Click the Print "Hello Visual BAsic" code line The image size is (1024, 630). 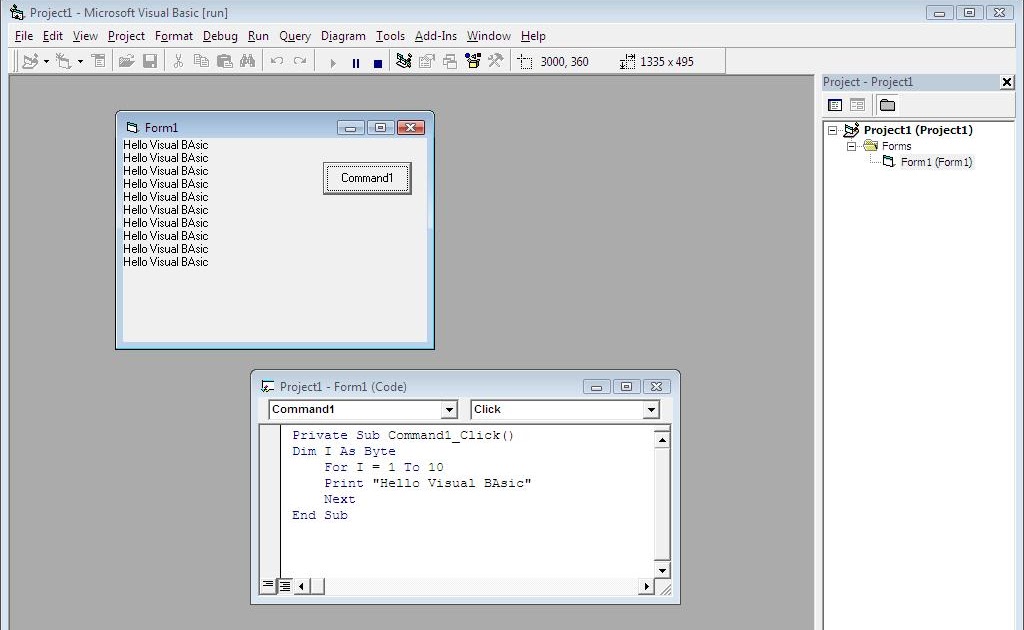[428, 483]
